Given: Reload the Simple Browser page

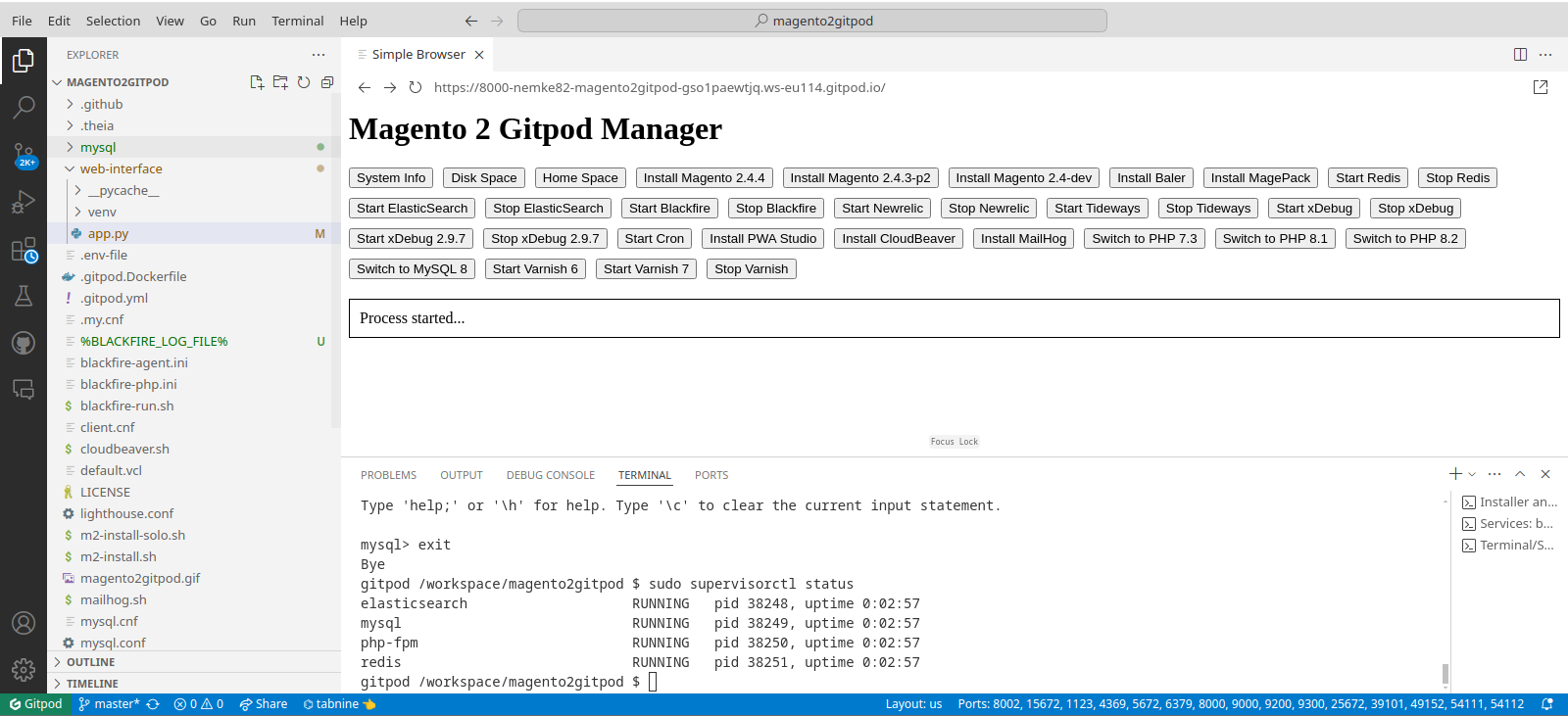Looking at the screenshot, I should pos(416,87).
